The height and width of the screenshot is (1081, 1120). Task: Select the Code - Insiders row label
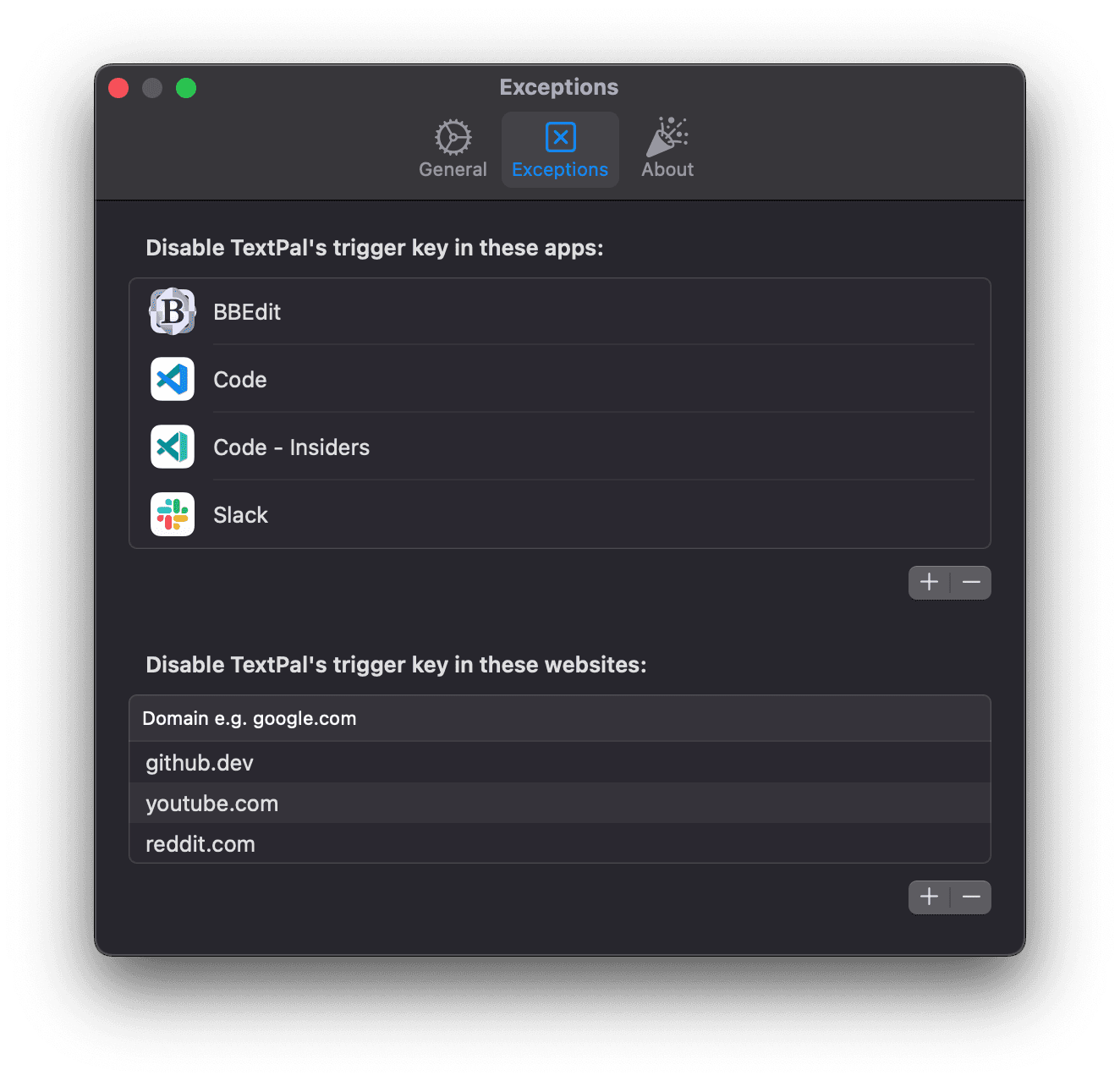[x=291, y=447]
